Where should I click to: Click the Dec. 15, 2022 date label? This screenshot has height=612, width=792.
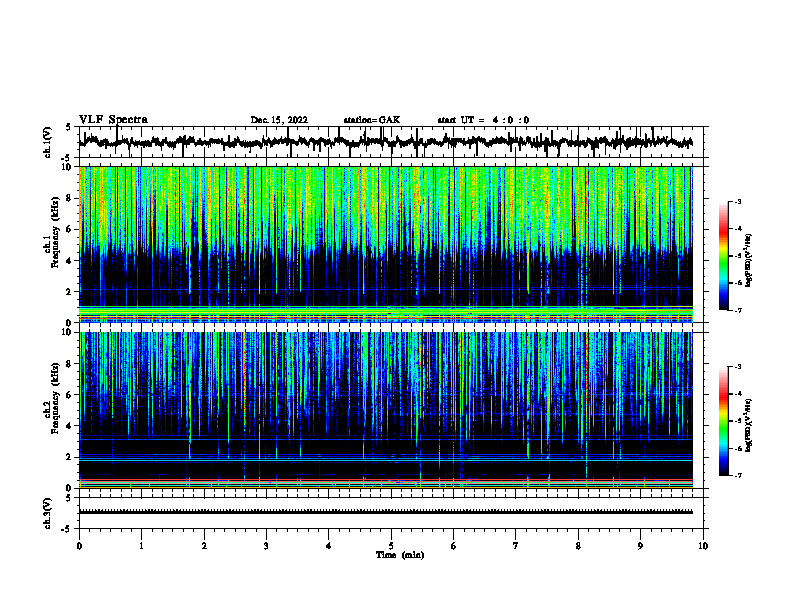coord(279,120)
